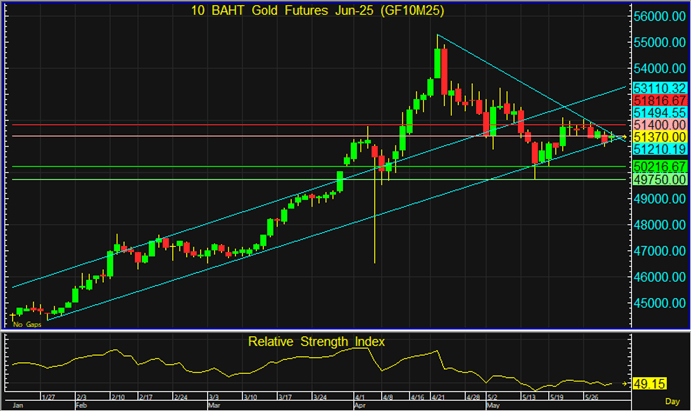Open the Day timeframe selector
Image resolution: width=692 pixels, height=412 pixels.
point(672,402)
